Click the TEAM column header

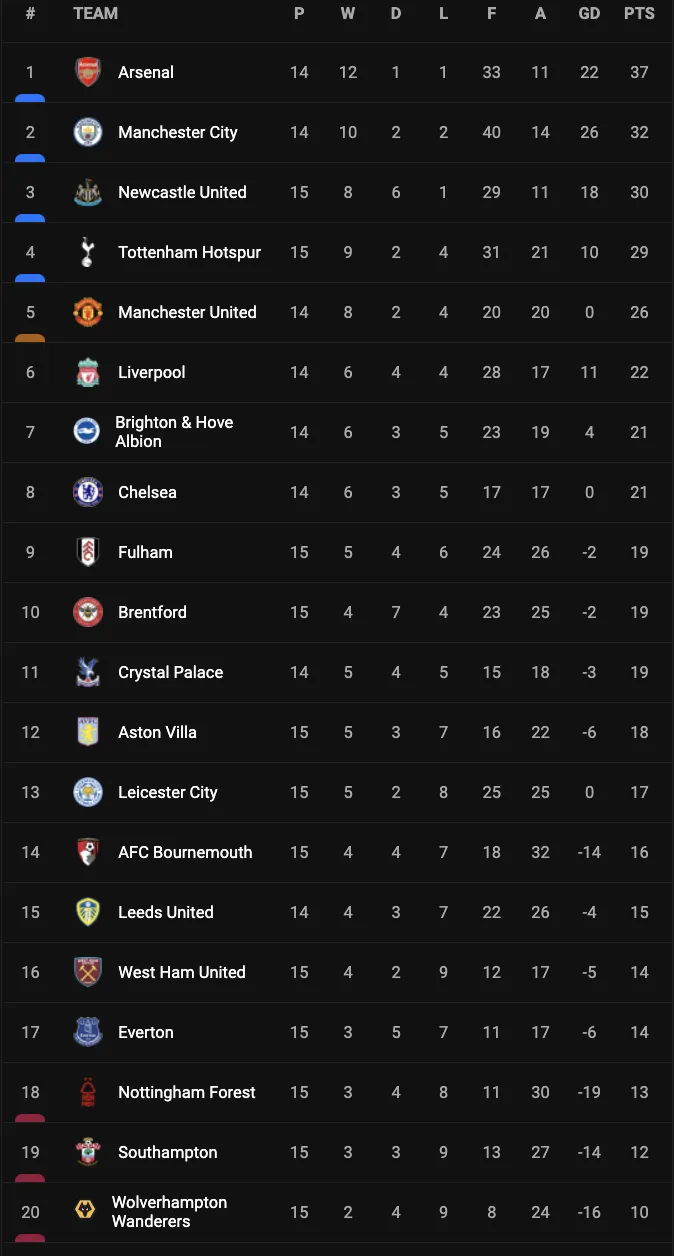click(x=95, y=14)
